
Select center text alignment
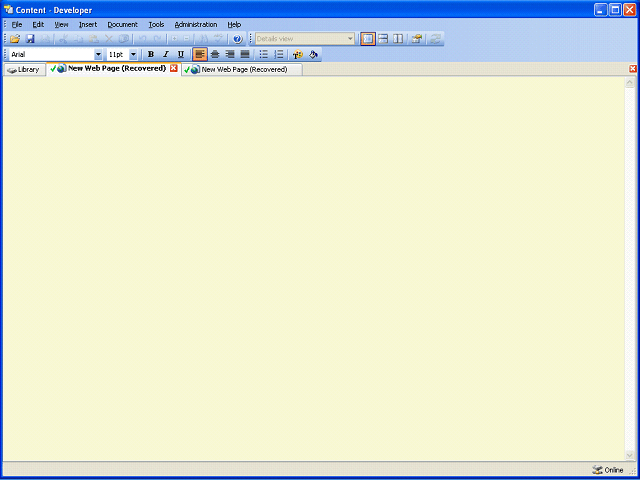pos(215,54)
